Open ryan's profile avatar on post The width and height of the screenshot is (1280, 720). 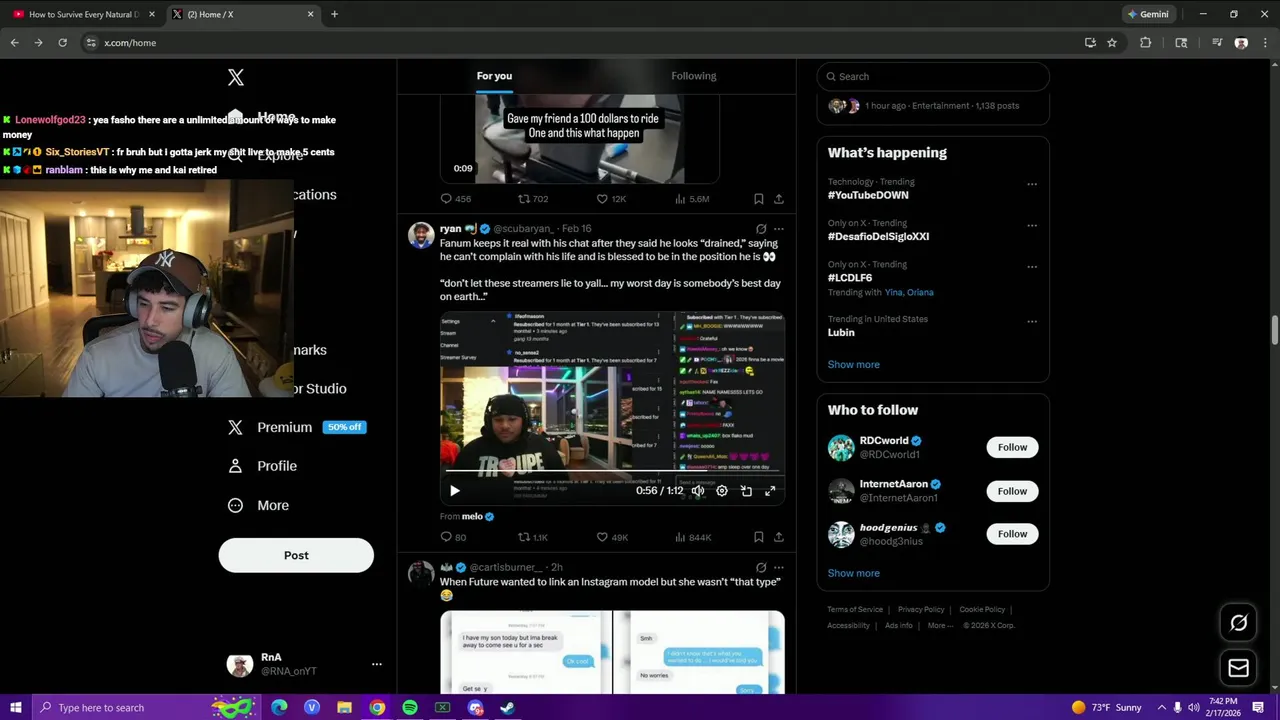point(421,236)
